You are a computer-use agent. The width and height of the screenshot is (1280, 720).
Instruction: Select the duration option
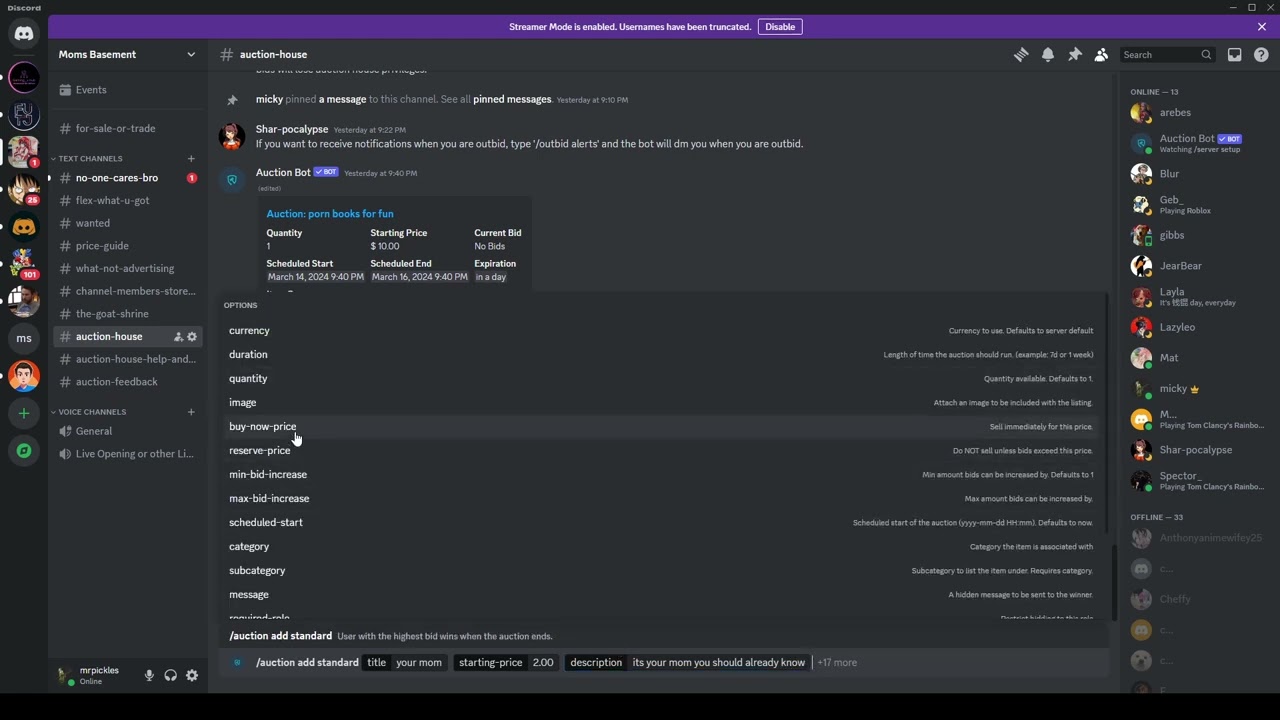pyautogui.click(x=661, y=354)
